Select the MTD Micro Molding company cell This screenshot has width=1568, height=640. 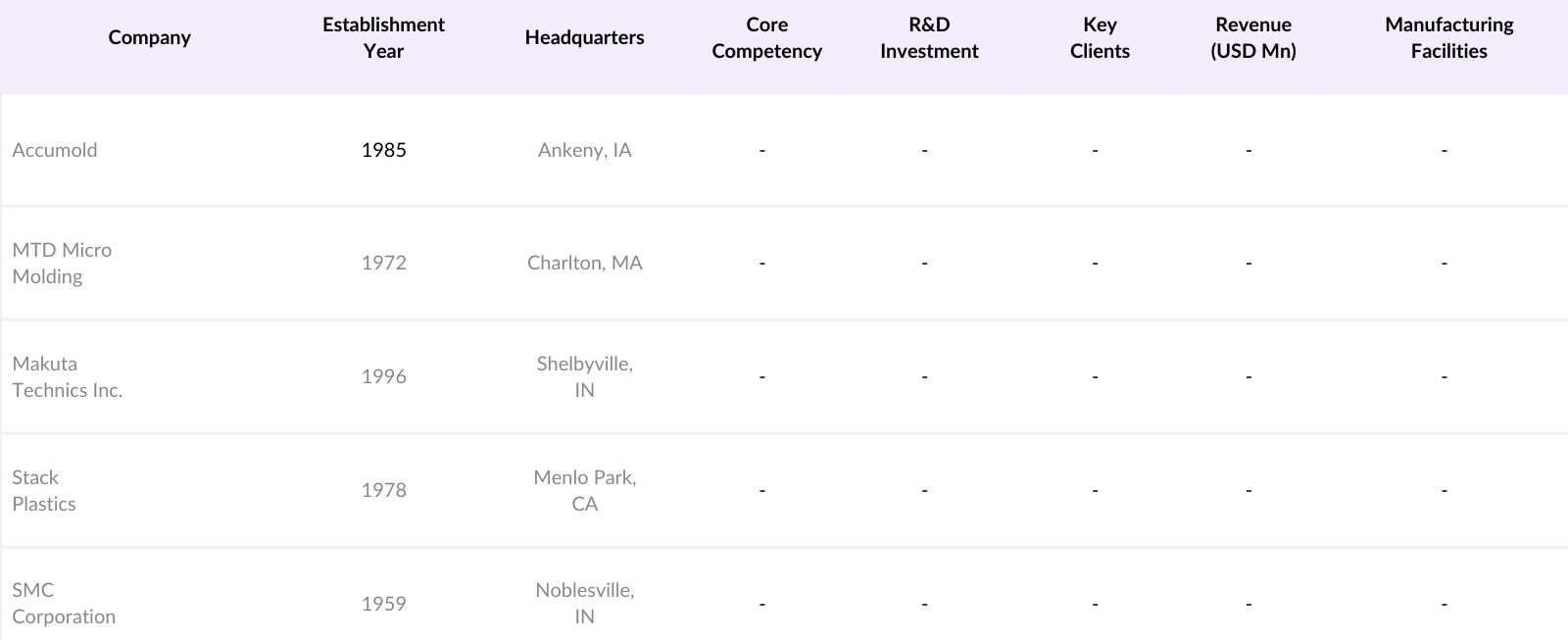pos(62,263)
